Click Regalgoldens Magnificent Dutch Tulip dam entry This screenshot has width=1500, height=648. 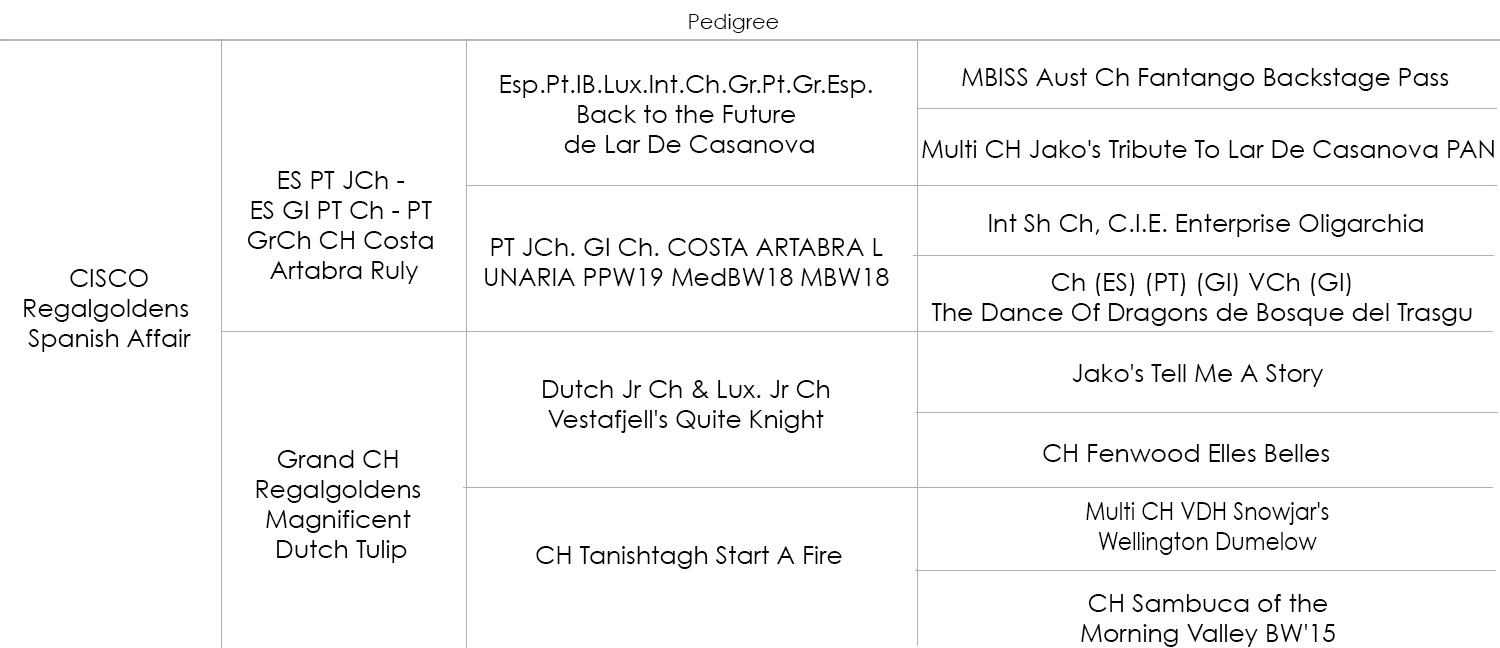tap(341, 505)
